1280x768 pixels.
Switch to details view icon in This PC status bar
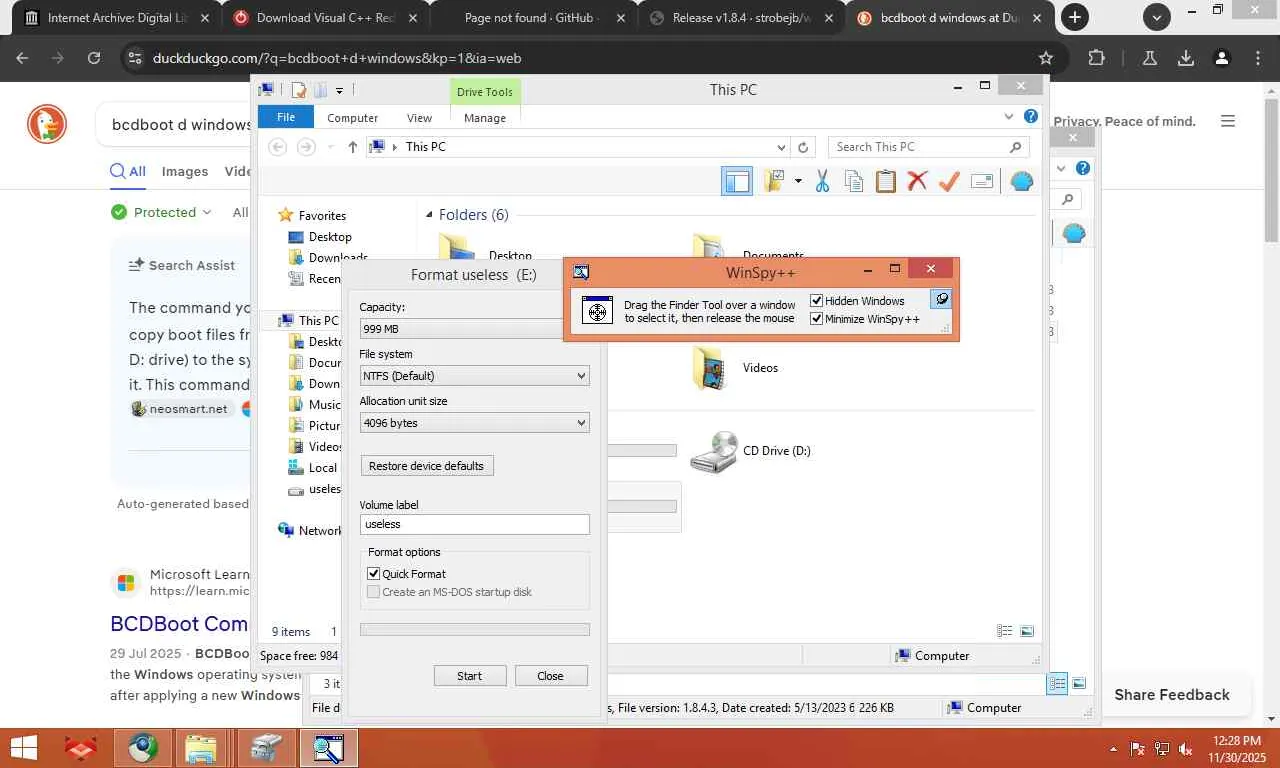pyautogui.click(x=1005, y=631)
